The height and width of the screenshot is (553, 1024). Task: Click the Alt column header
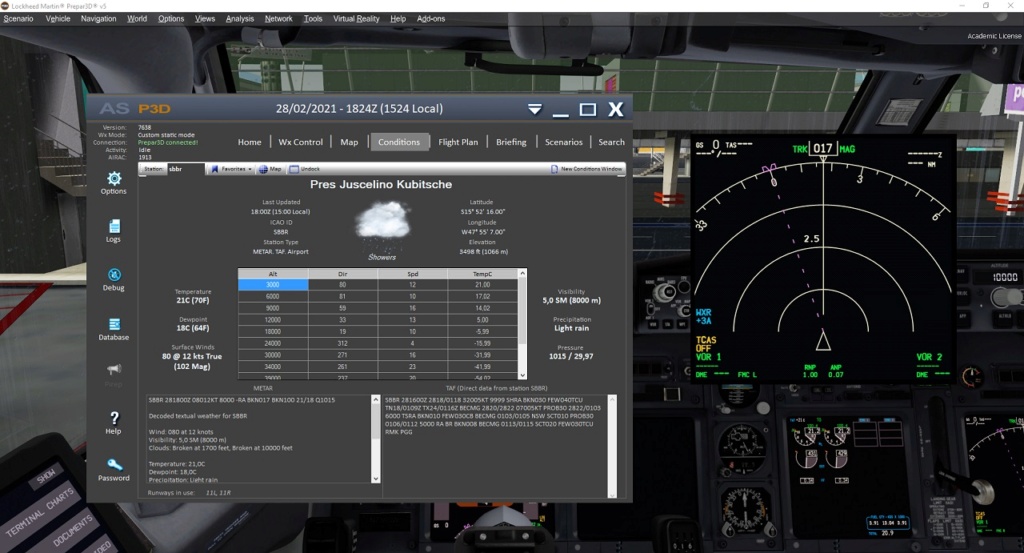(x=273, y=274)
